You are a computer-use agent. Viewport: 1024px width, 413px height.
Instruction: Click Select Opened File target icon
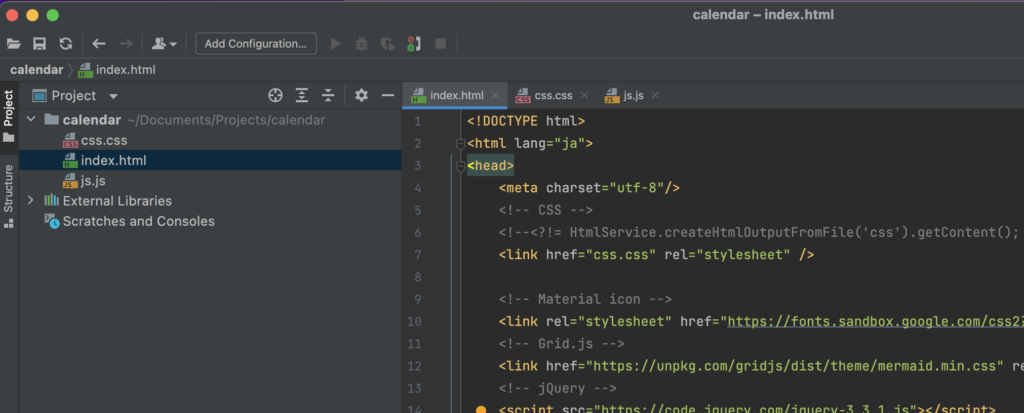(276, 95)
